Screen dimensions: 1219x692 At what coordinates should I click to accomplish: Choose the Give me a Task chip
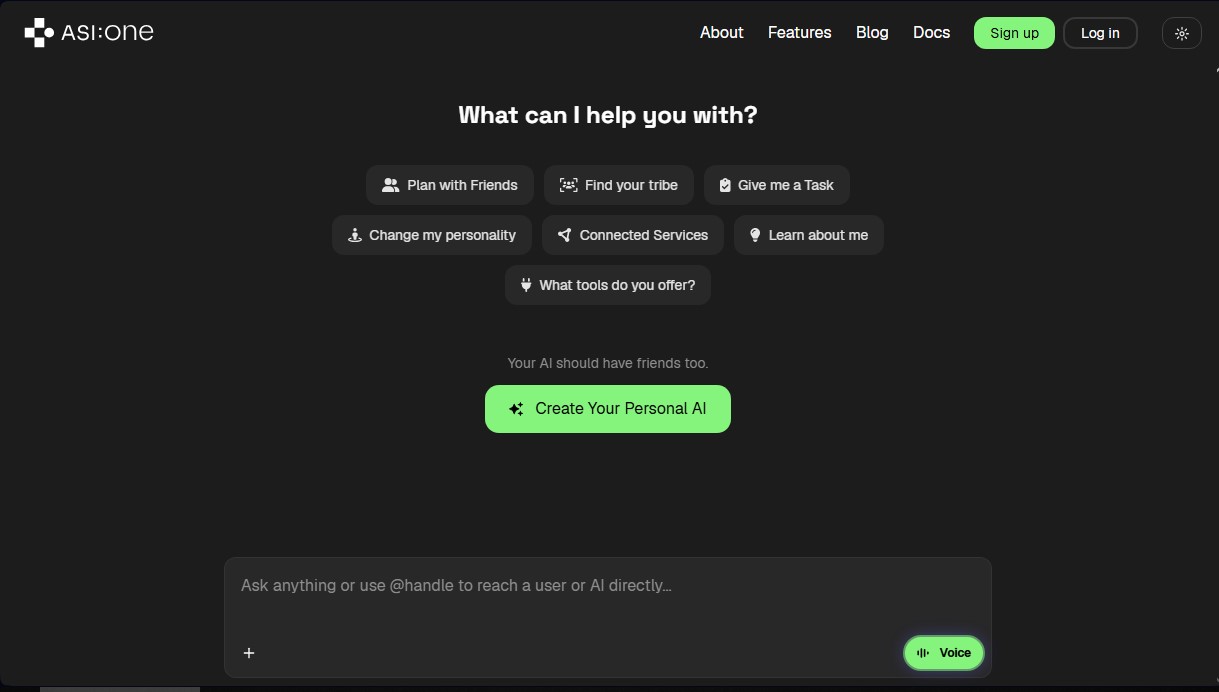click(x=777, y=185)
